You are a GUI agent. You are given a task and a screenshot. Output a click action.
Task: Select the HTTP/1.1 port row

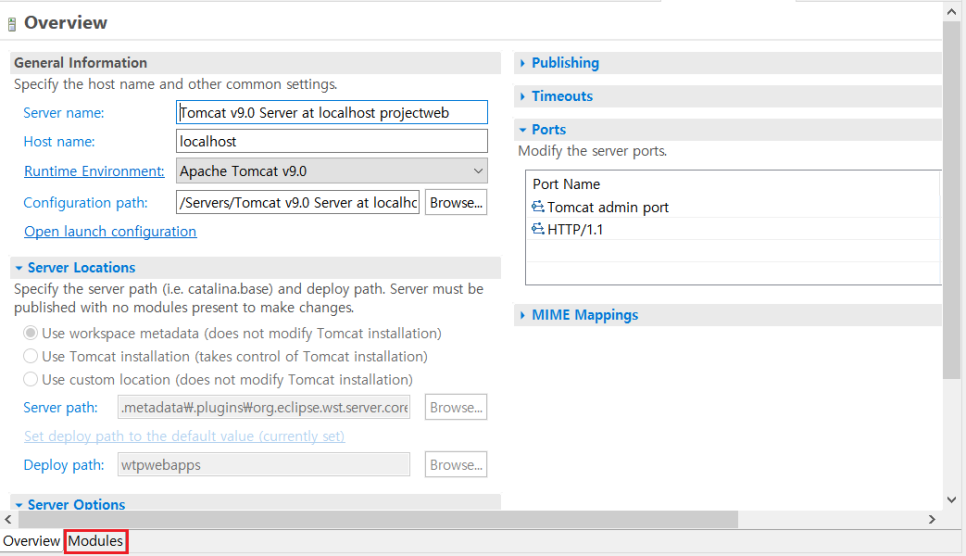pyautogui.click(x=733, y=229)
